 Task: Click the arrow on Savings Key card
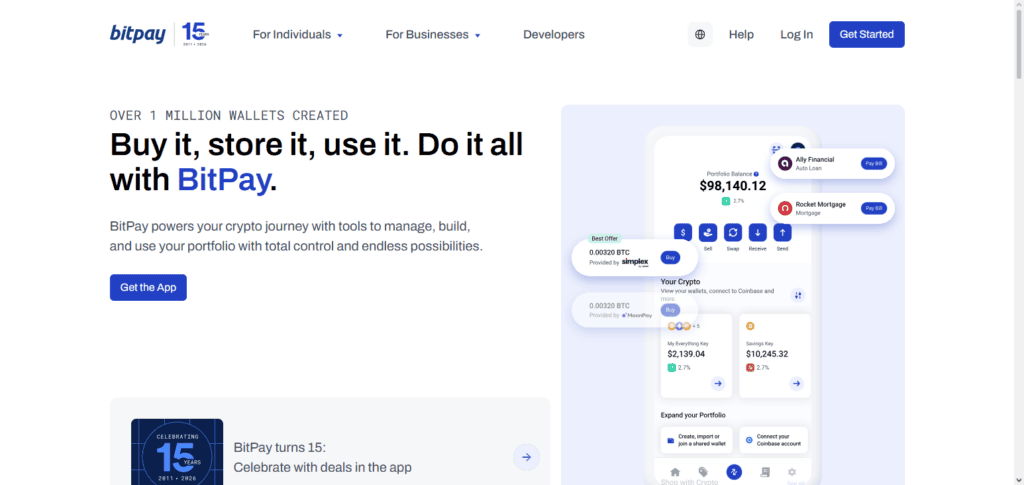coord(796,384)
